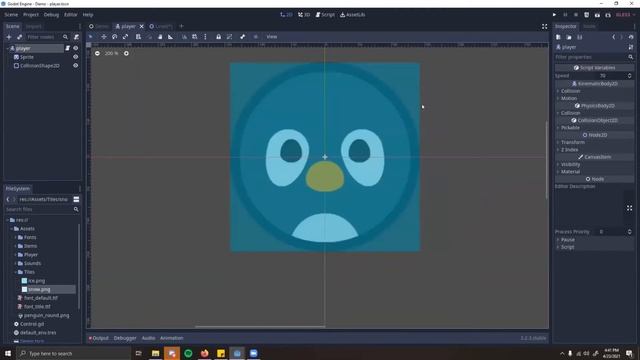This screenshot has width=640, height=360.
Task: Open the snapping options three-dot menu
Action: [x=205, y=37]
